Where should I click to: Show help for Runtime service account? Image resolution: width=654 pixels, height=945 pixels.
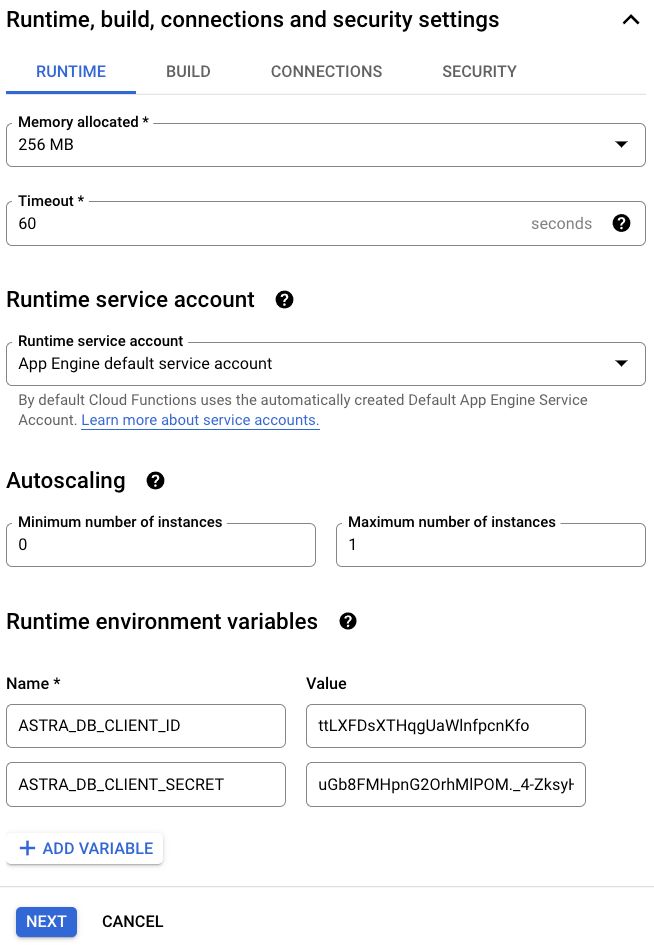point(285,300)
